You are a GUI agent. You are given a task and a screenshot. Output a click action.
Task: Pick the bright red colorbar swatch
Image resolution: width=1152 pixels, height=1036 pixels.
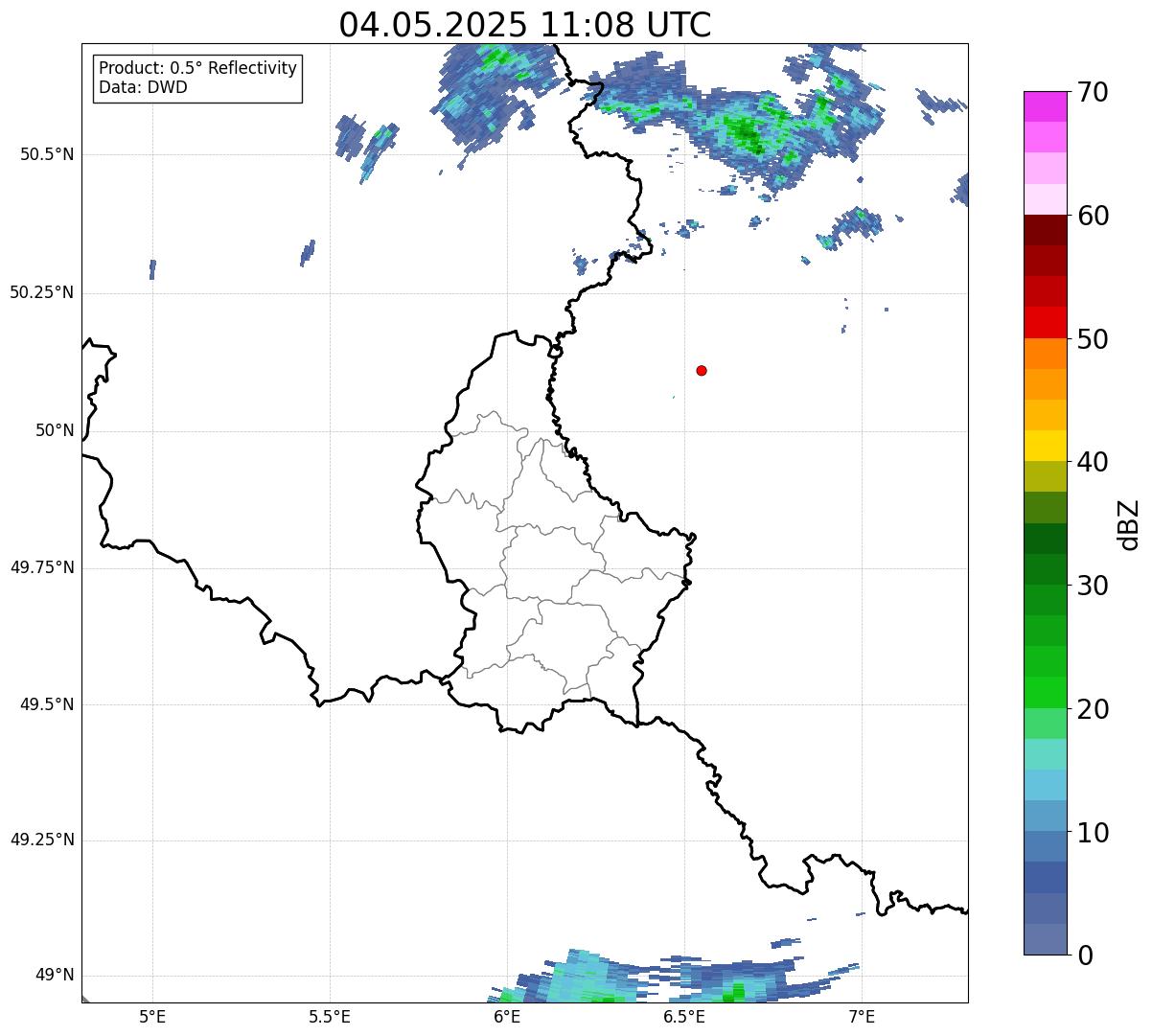coord(1045,323)
